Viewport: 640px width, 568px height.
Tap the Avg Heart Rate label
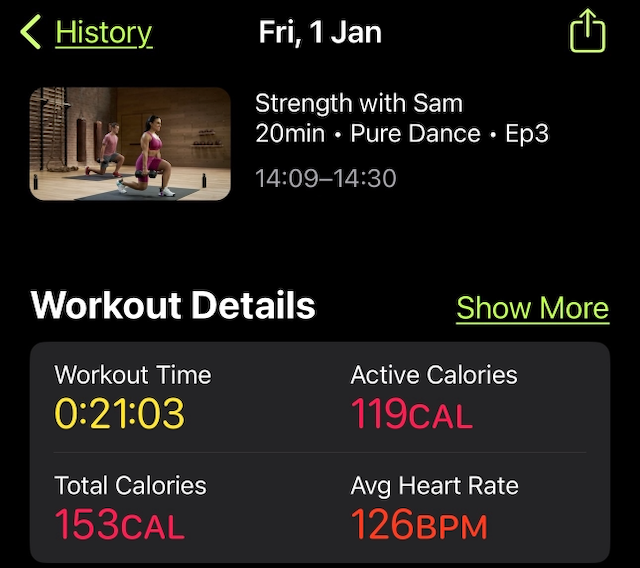(x=435, y=486)
